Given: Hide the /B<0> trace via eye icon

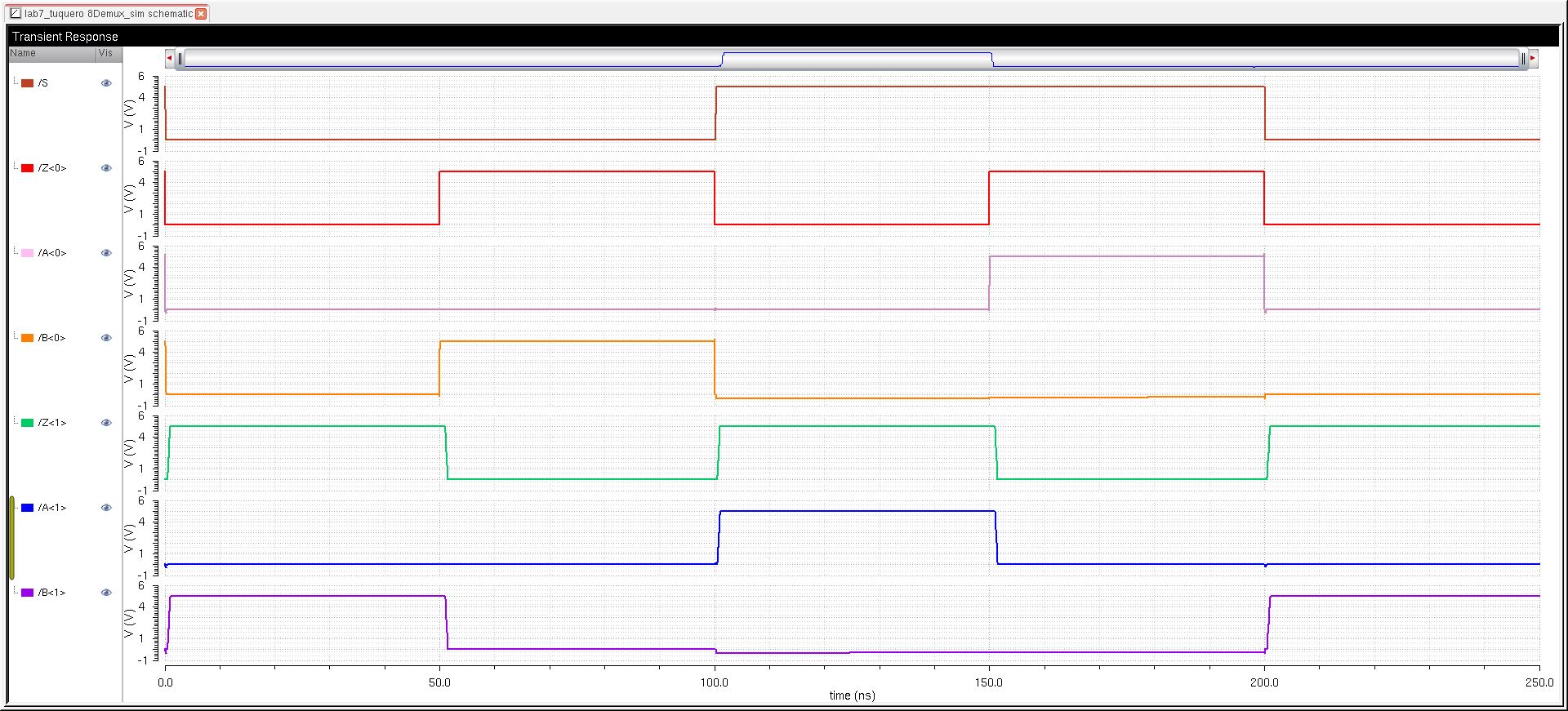Looking at the screenshot, I should pos(106,338).
